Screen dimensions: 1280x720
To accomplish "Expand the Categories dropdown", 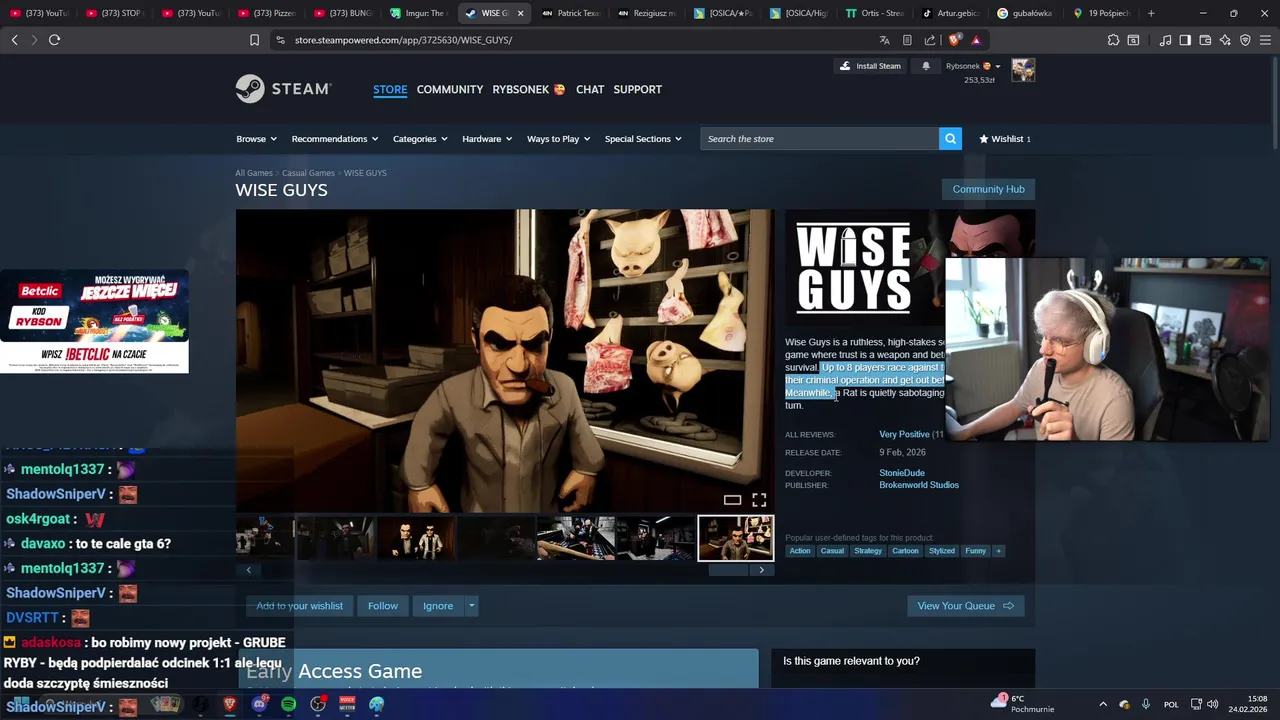I will click(420, 139).
